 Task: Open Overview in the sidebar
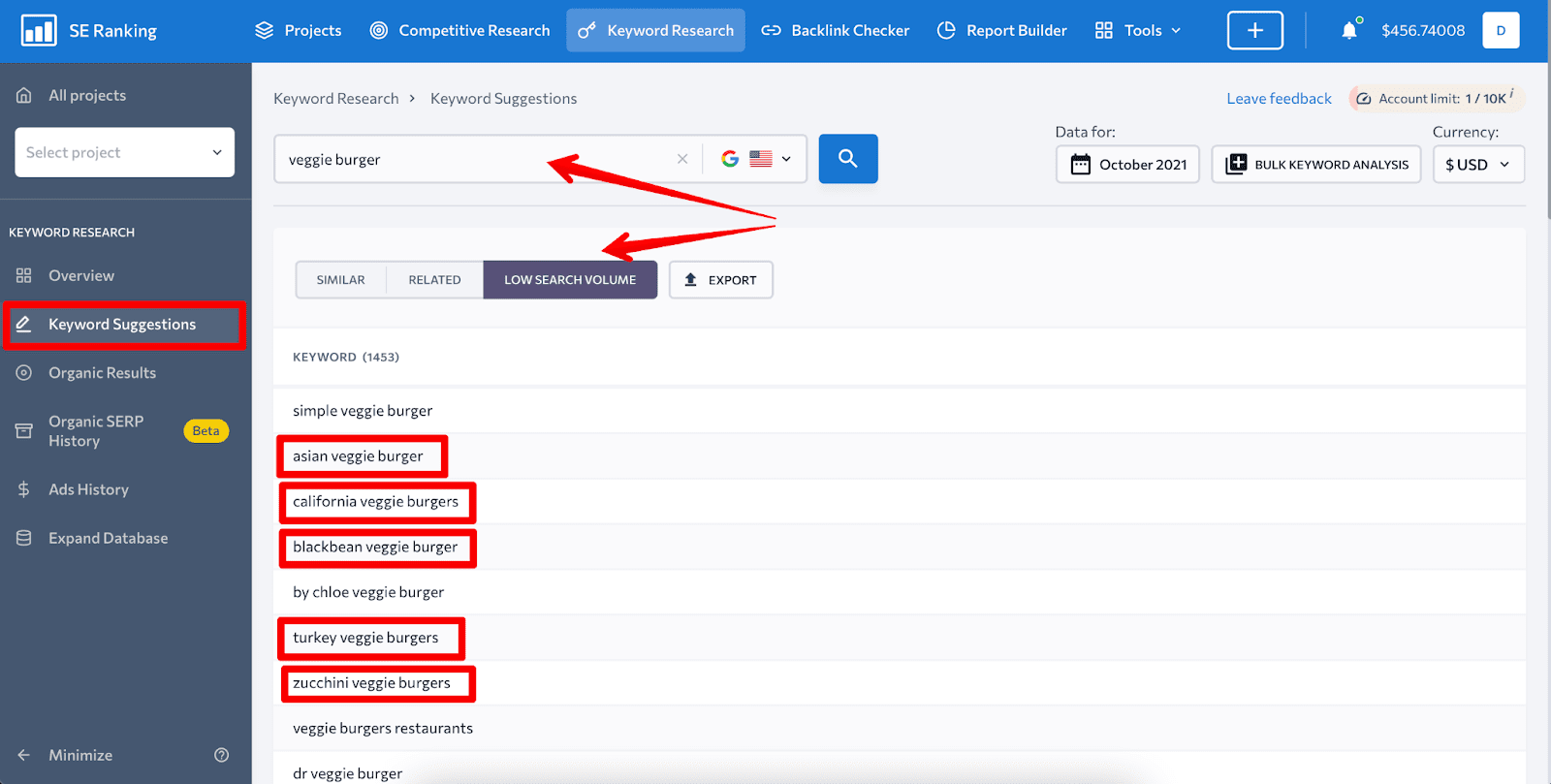coord(66,275)
